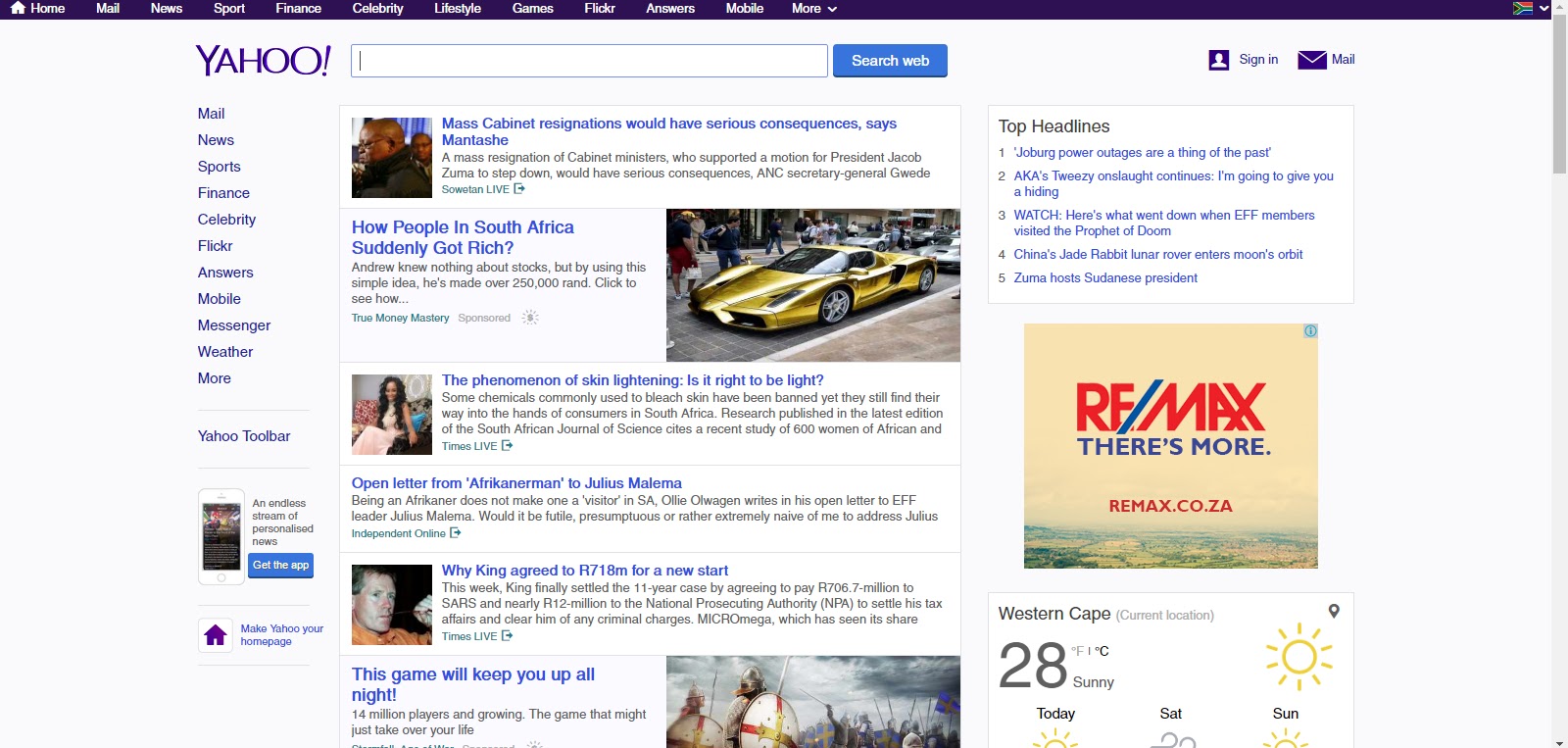Open How People In South Africa Suddenly Got Rich

[463, 237]
